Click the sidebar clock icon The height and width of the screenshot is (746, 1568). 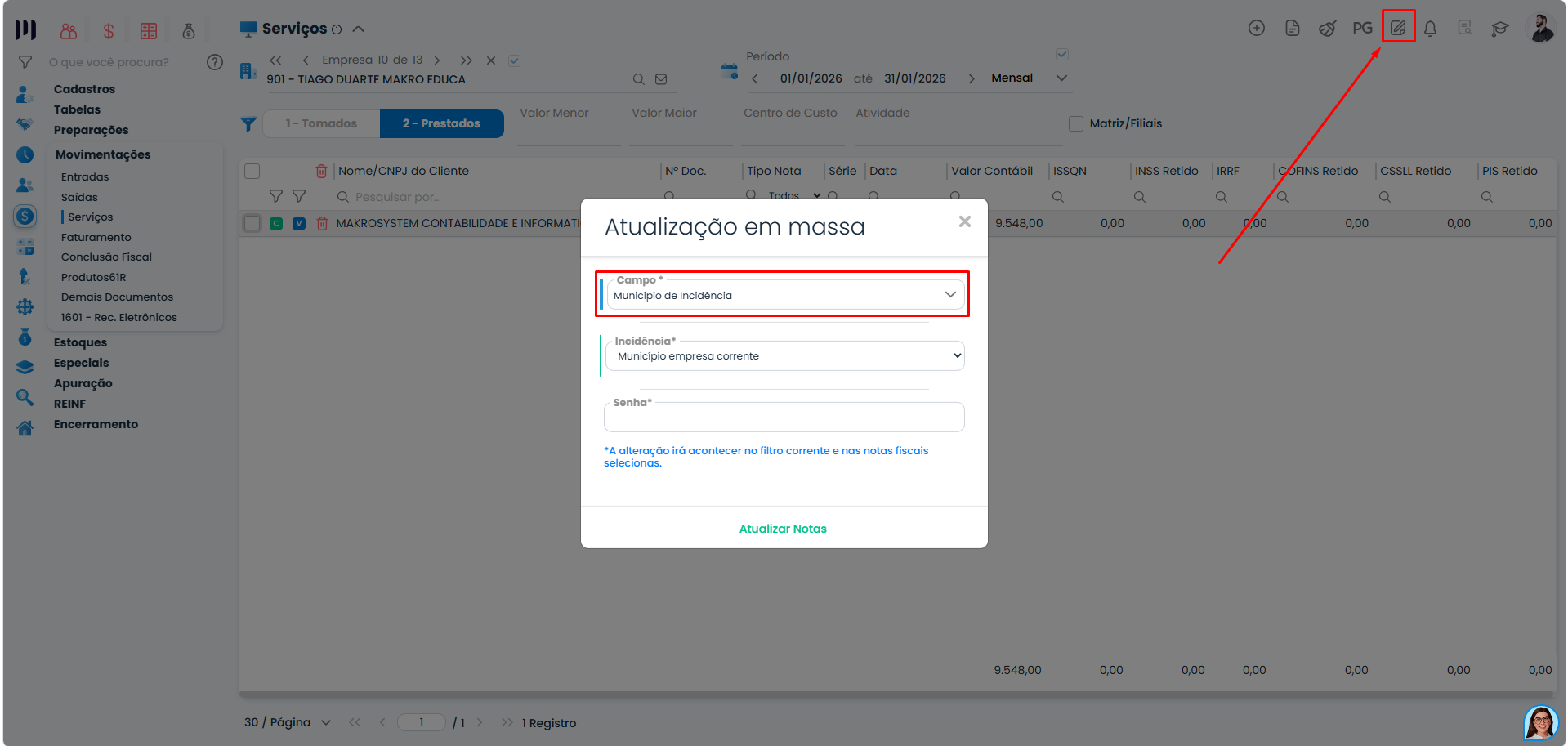[x=25, y=154]
